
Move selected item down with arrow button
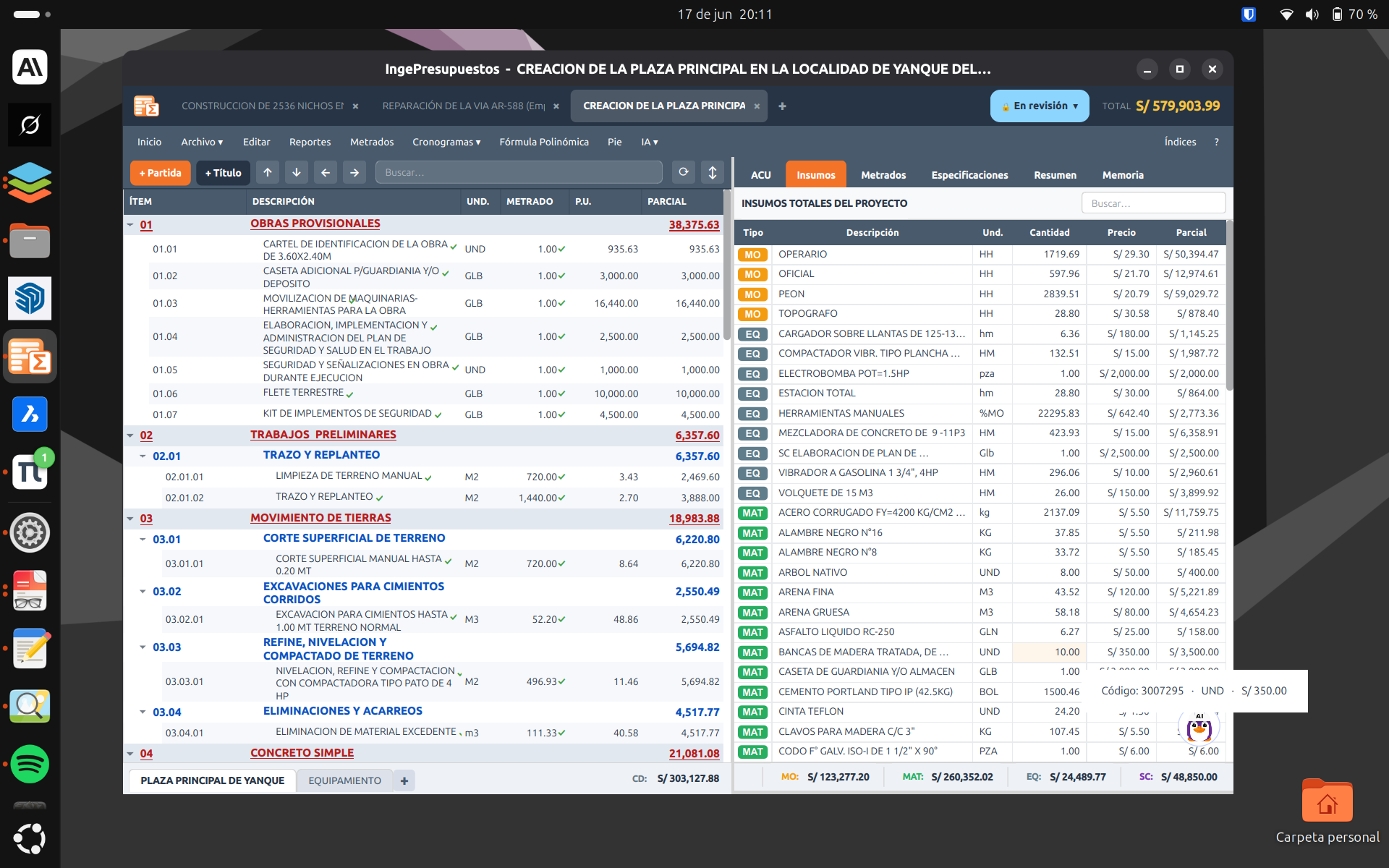click(297, 173)
